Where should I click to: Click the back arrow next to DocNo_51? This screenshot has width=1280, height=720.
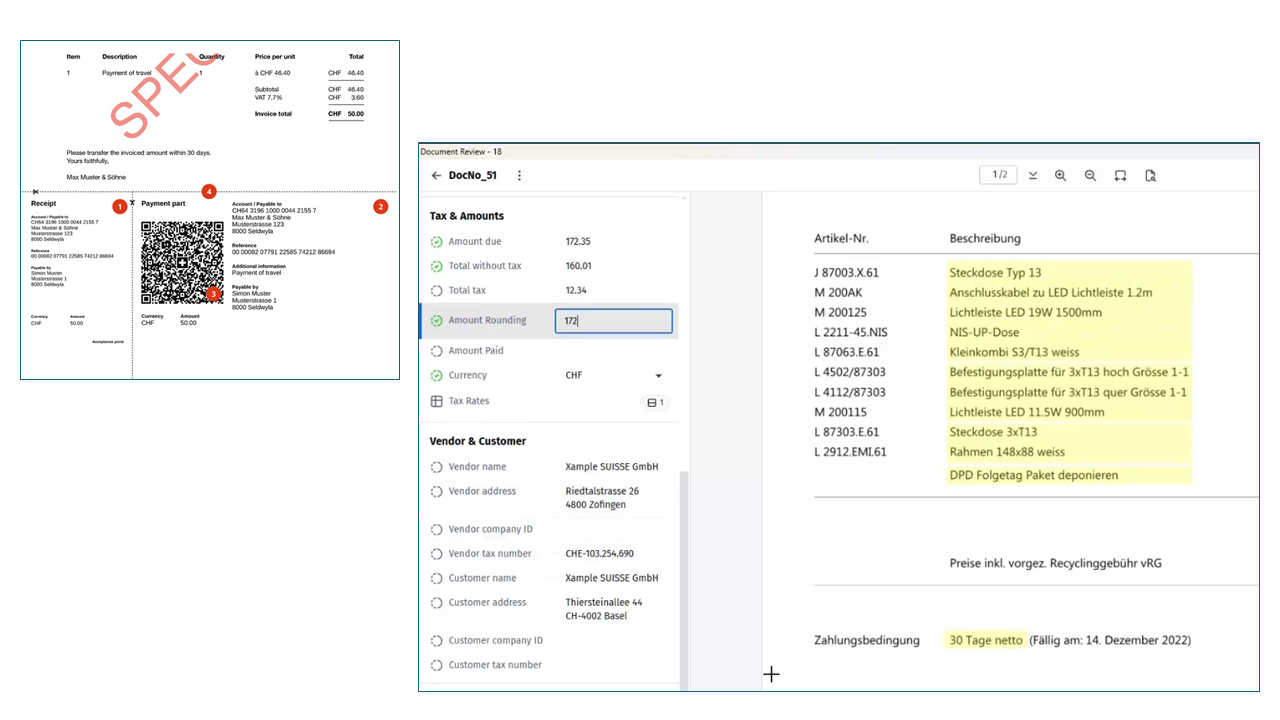(x=436, y=176)
